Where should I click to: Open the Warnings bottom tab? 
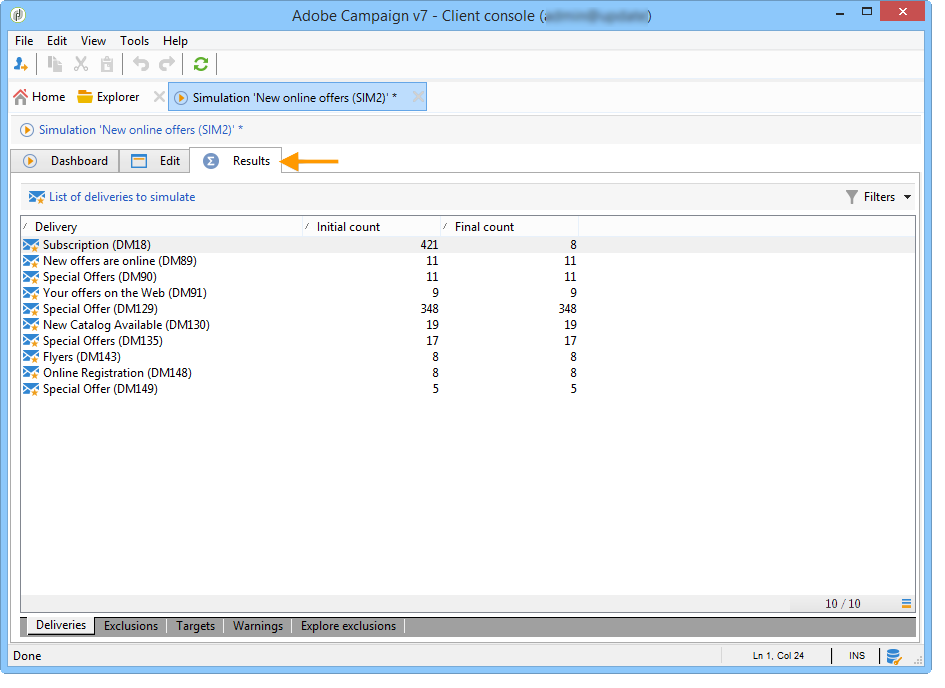tap(258, 627)
